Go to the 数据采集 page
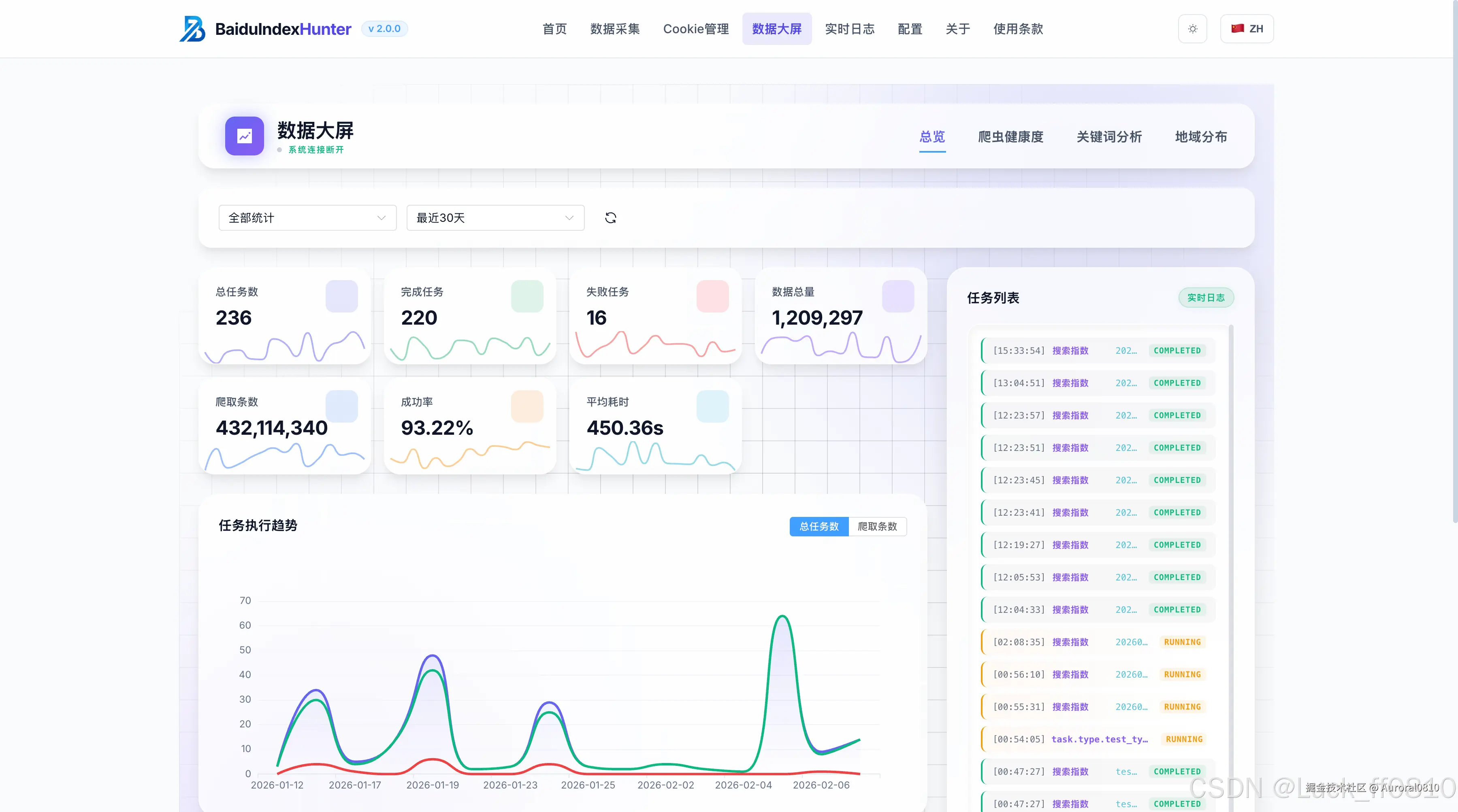The width and height of the screenshot is (1458, 812). click(615, 29)
